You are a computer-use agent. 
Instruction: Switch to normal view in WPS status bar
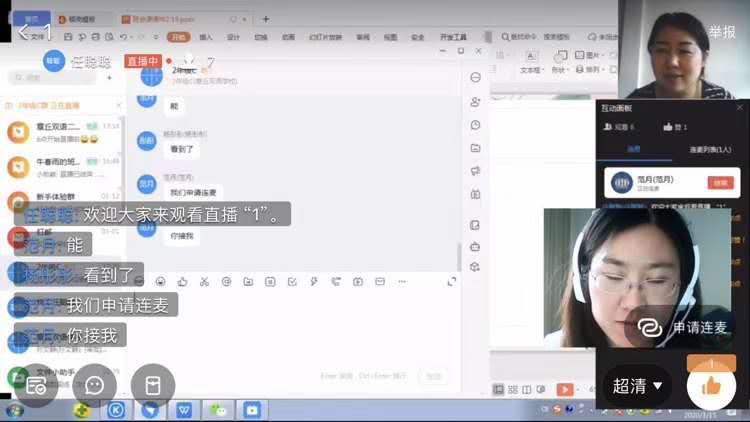click(x=498, y=389)
